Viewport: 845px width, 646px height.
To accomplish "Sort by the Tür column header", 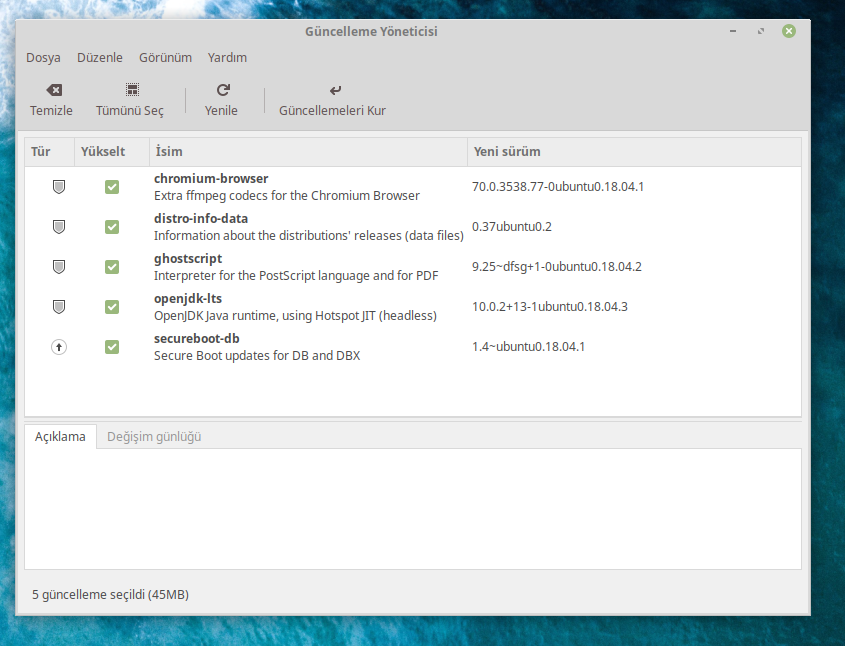I will click(50, 151).
